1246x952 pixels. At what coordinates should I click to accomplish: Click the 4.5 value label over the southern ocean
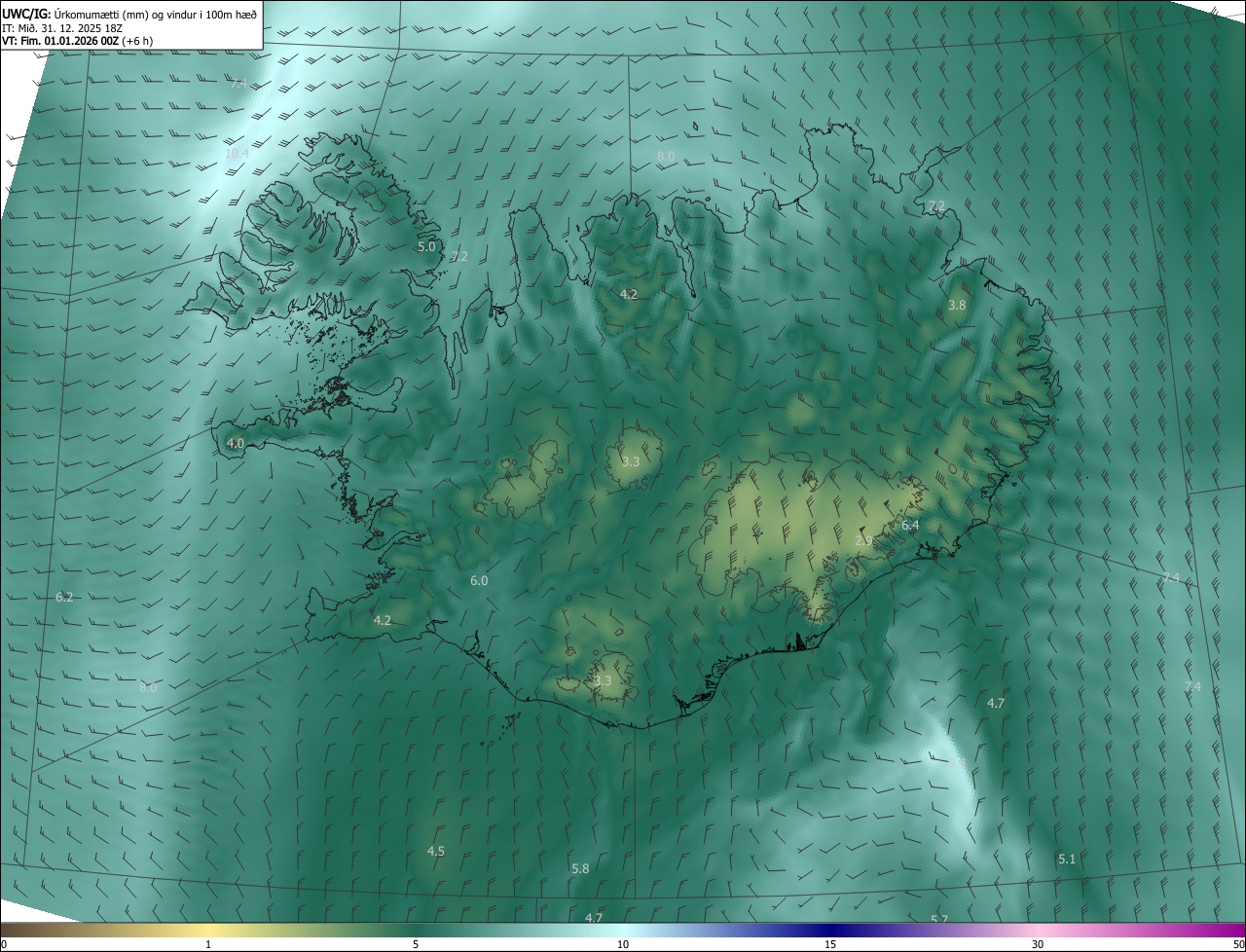click(x=436, y=851)
